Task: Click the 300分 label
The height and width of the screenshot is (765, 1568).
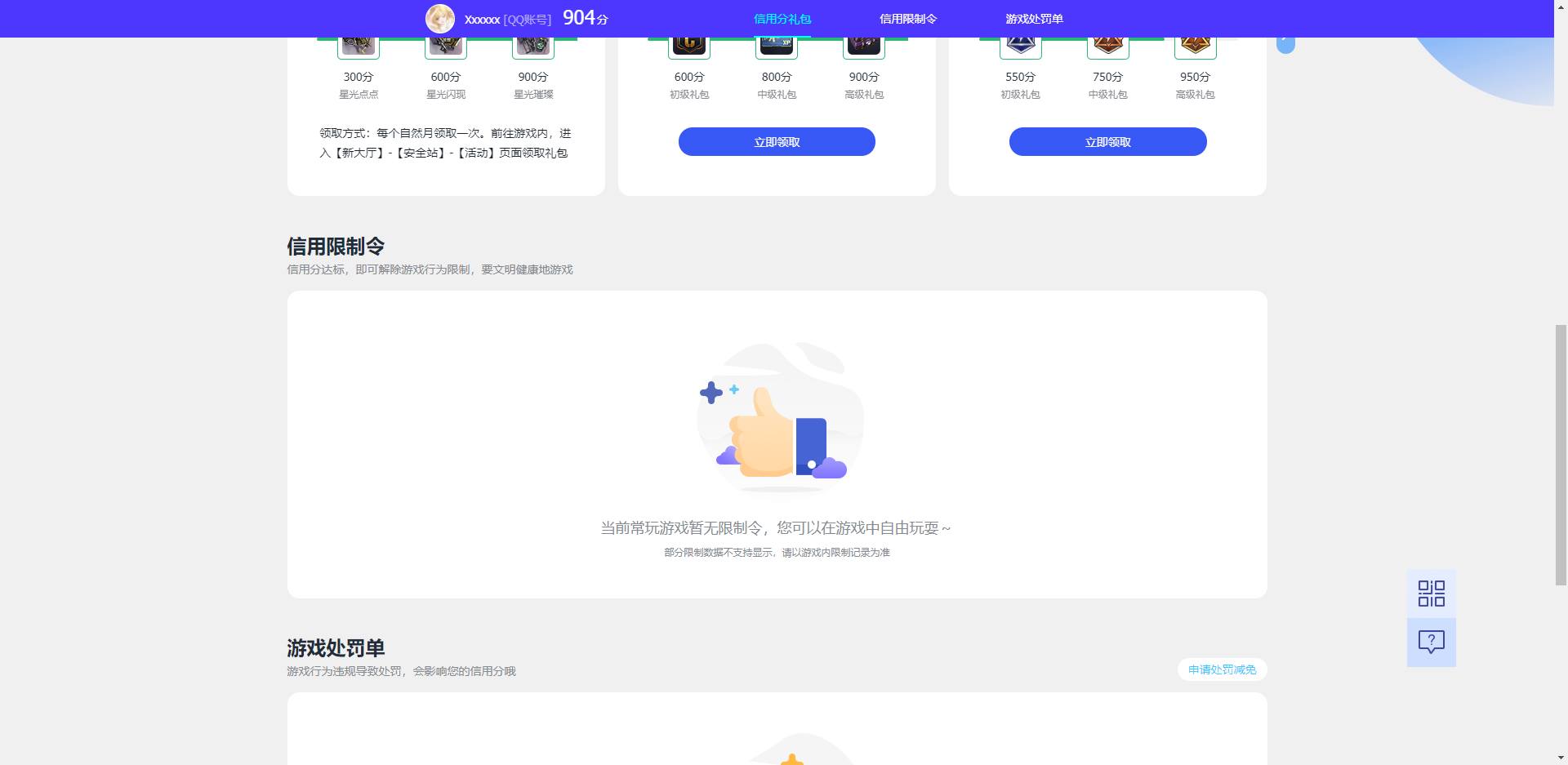Action: [x=359, y=77]
